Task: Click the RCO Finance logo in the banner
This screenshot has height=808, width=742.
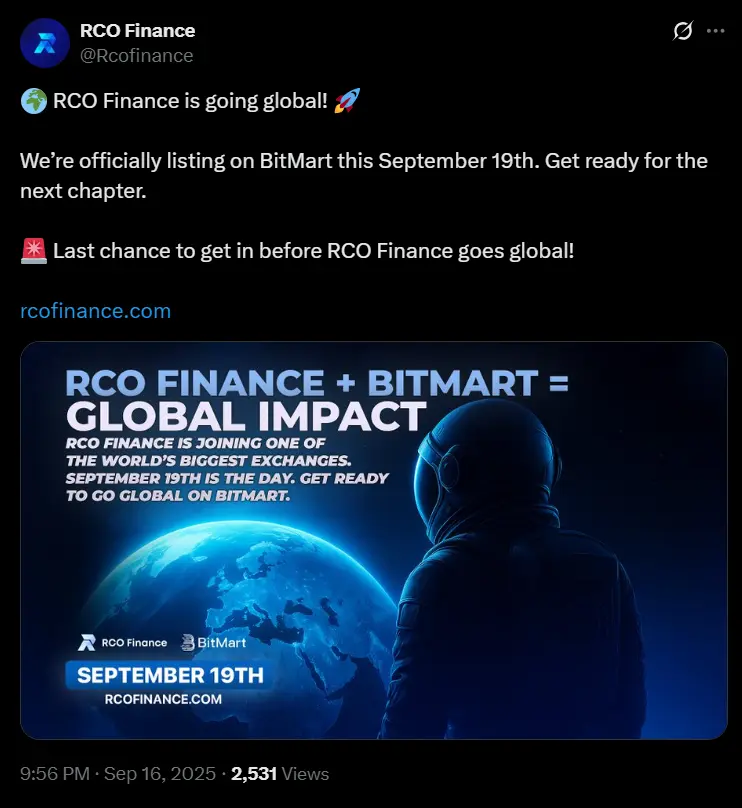Action: [x=123, y=643]
